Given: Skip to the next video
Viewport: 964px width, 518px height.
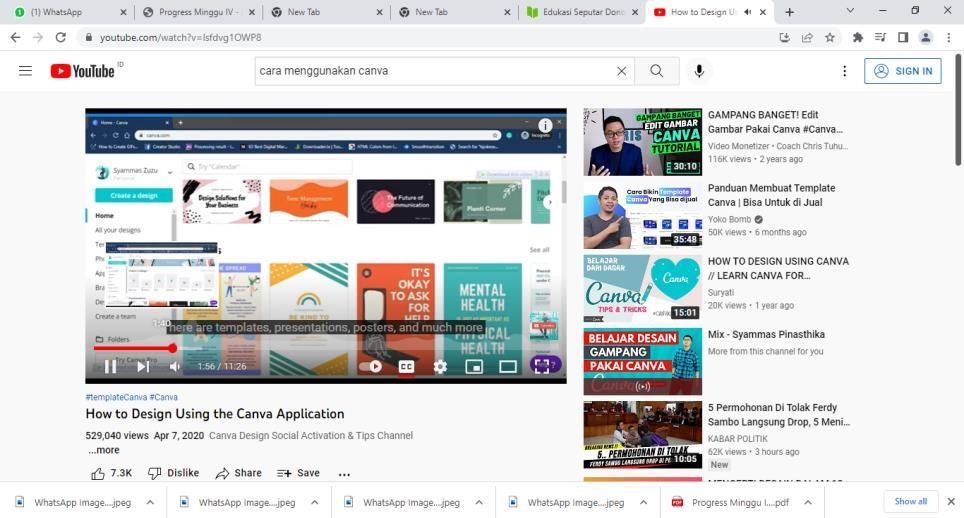Looking at the screenshot, I should point(143,367).
